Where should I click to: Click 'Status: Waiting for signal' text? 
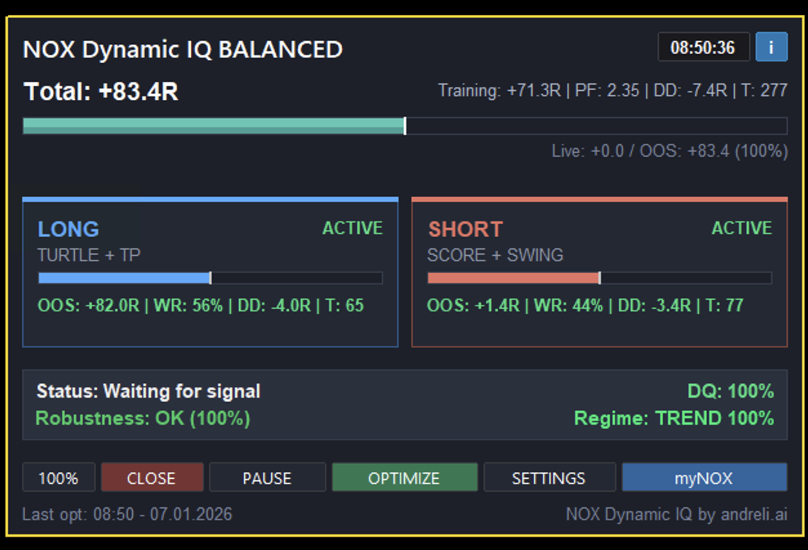coord(148,391)
